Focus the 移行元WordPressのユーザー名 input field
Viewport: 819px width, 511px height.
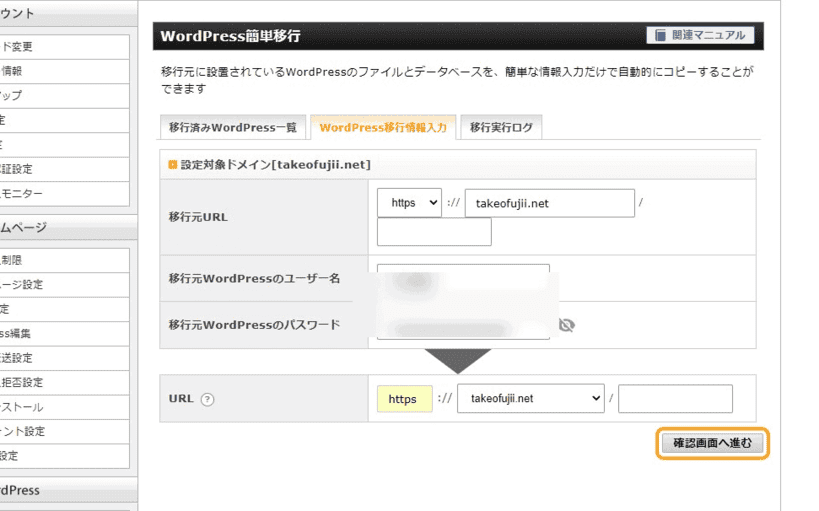463,278
